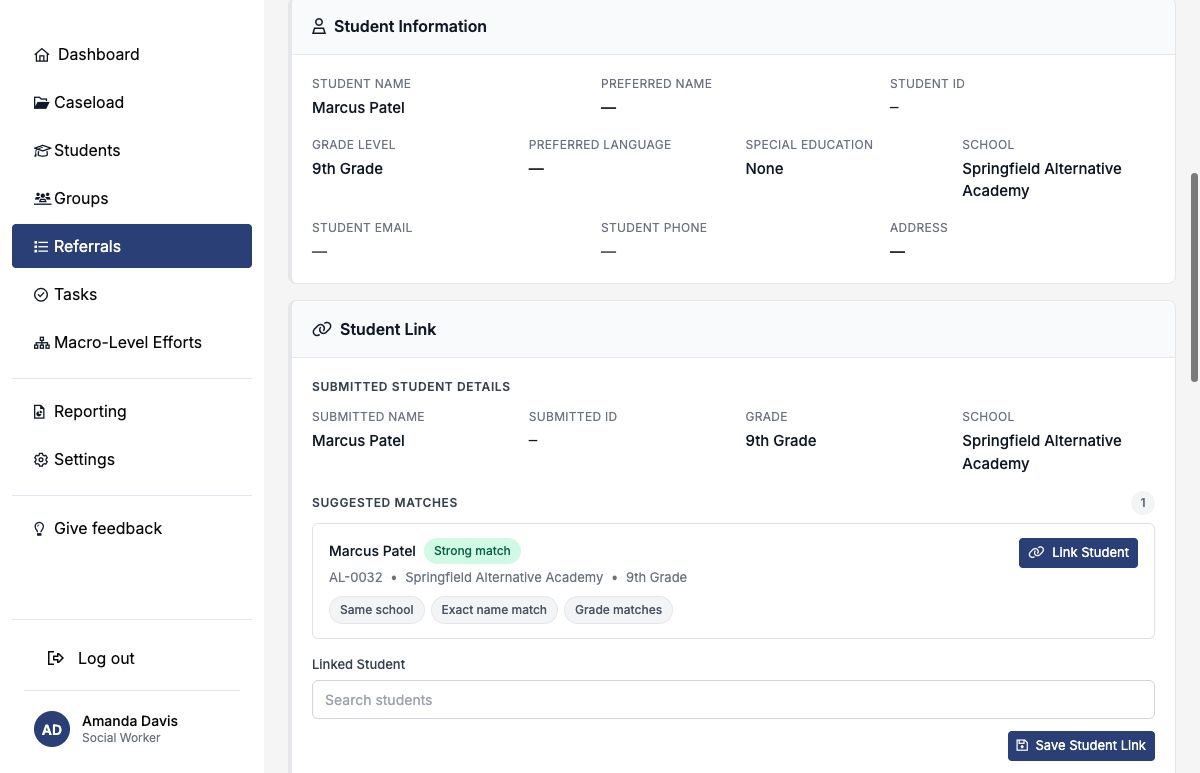The image size is (1200, 773).
Task: Click the Groups people icon
Action: tap(41, 199)
